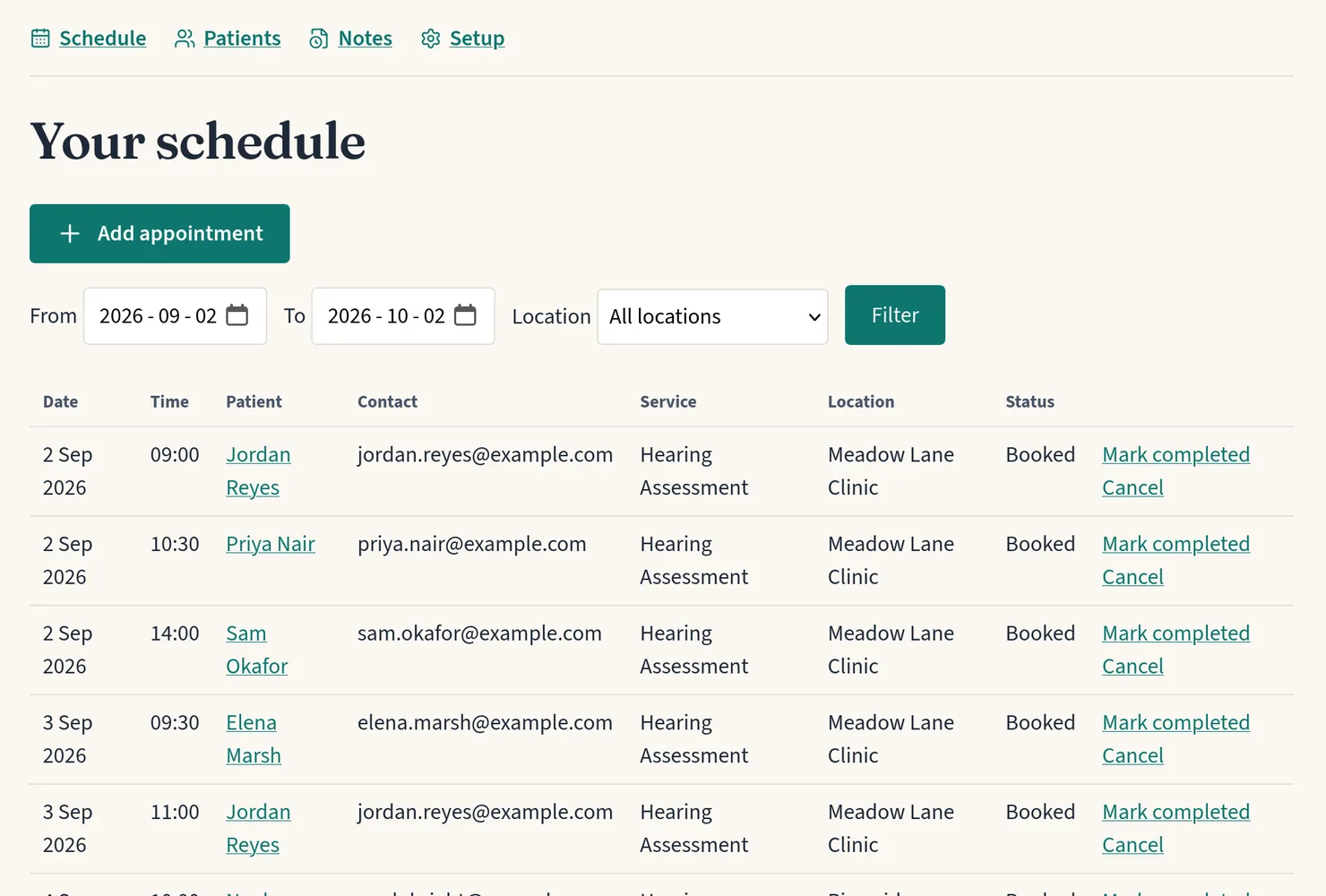1326x896 pixels.
Task: Open Jordan Reyes from the 09:00 appointment
Action: click(x=258, y=471)
